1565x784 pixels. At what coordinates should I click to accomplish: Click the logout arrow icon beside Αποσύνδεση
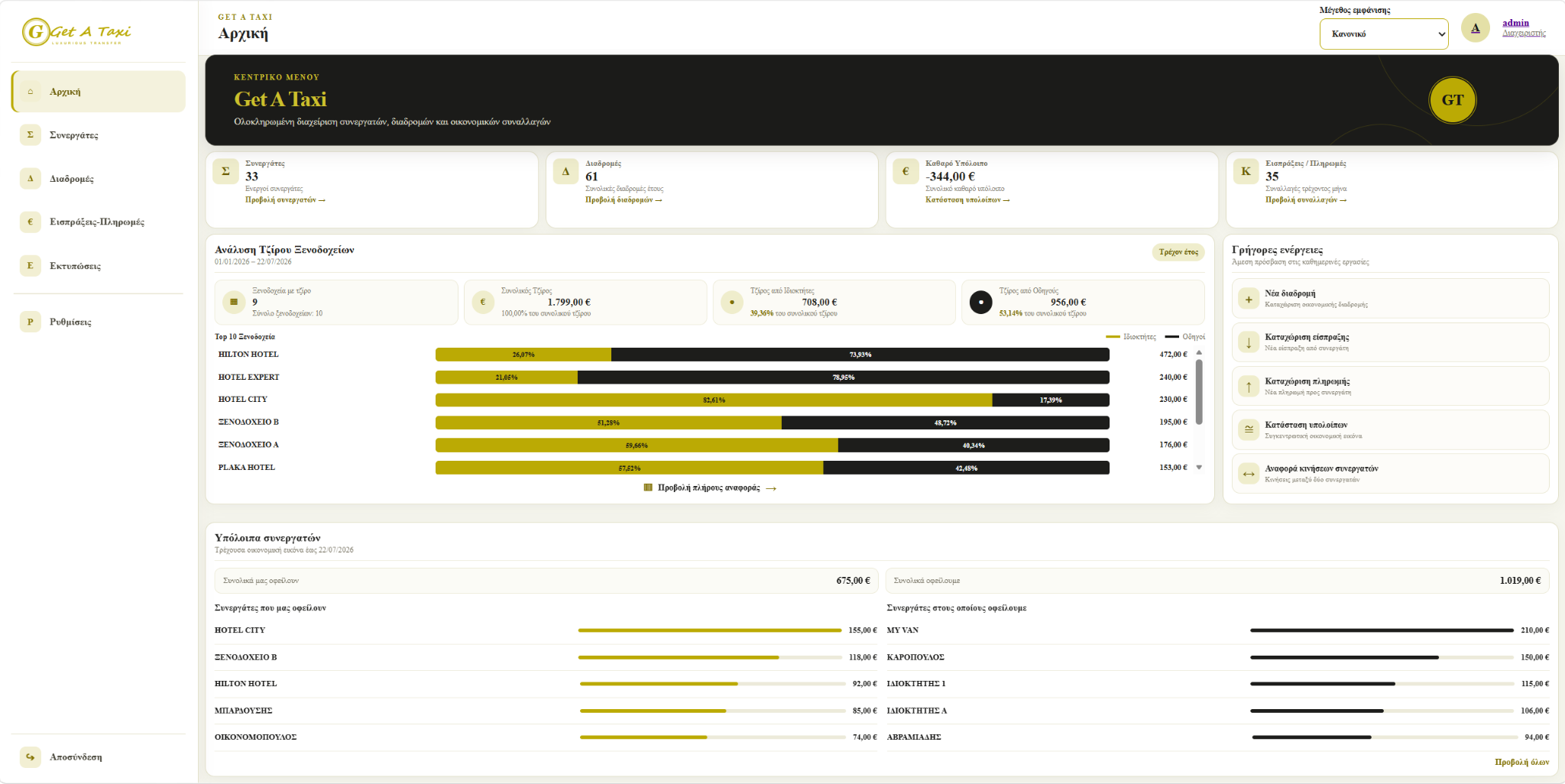[x=31, y=756]
